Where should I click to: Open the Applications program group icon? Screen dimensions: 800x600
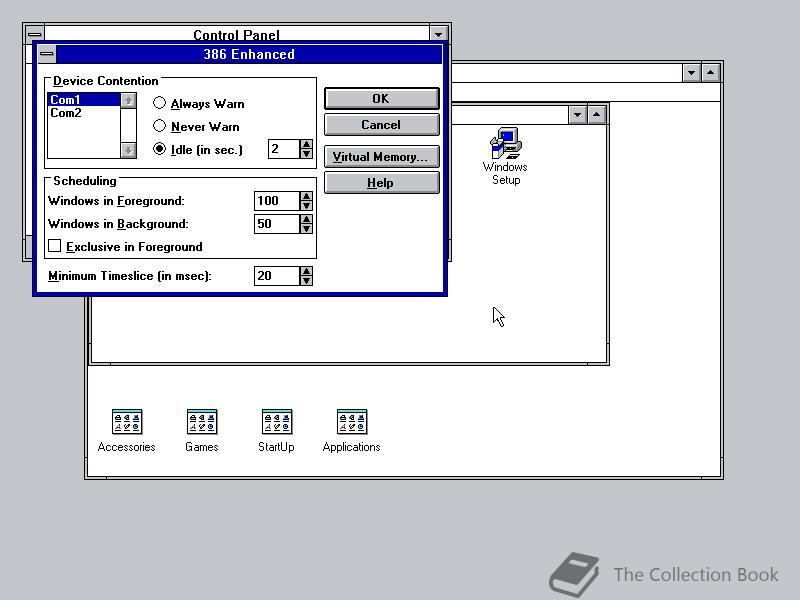point(352,431)
